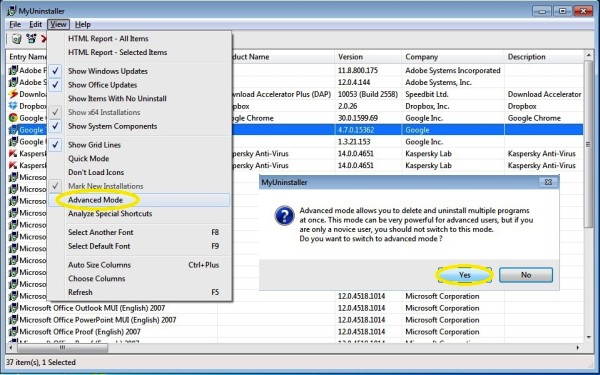Click horizontal scrollbar thumb
This screenshot has width=600, height=375.
point(62,348)
